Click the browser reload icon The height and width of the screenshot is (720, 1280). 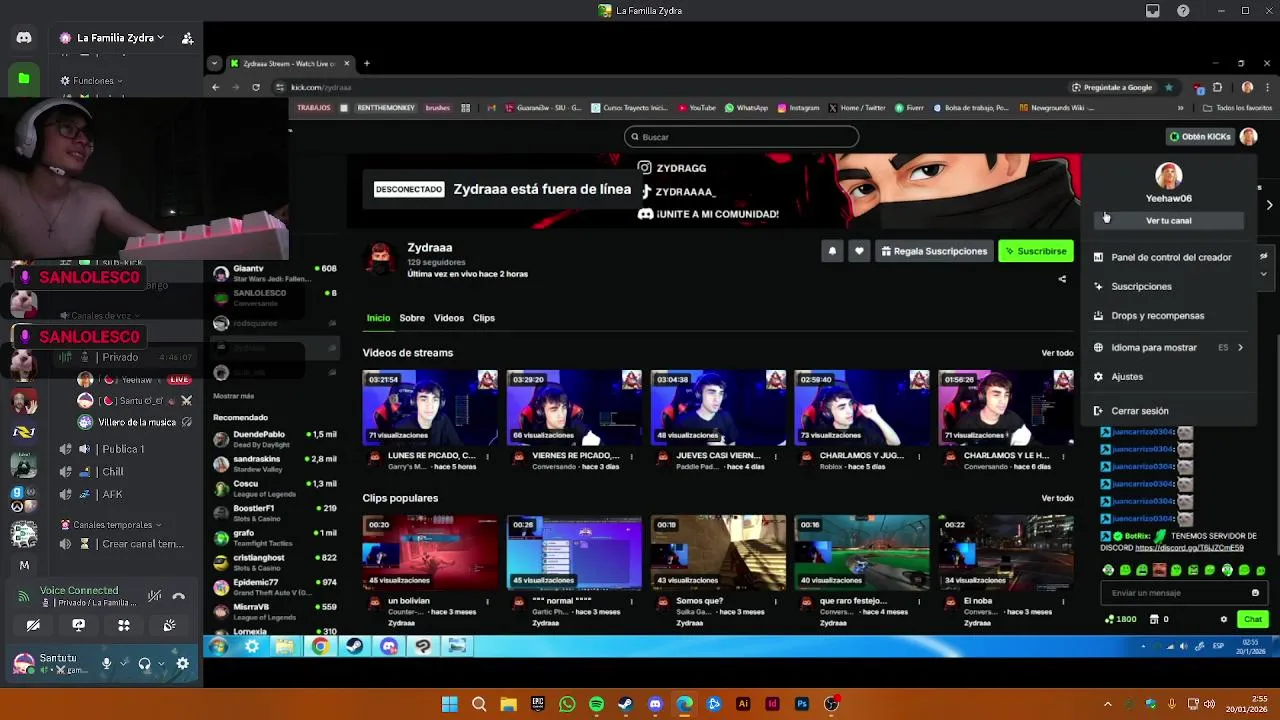[x=256, y=87]
